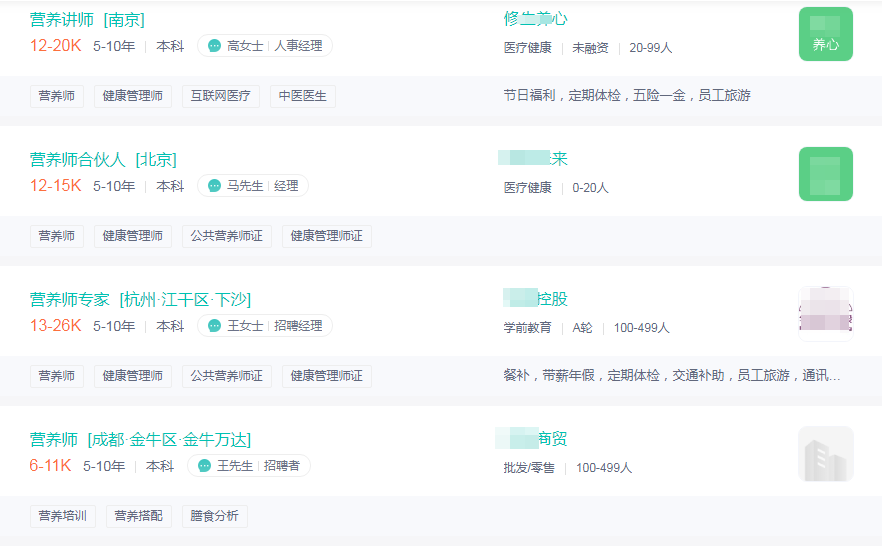Click chat icon beside 高女士 人事经理
The height and width of the screenshot is (557, 882).
tap(214, 46)
